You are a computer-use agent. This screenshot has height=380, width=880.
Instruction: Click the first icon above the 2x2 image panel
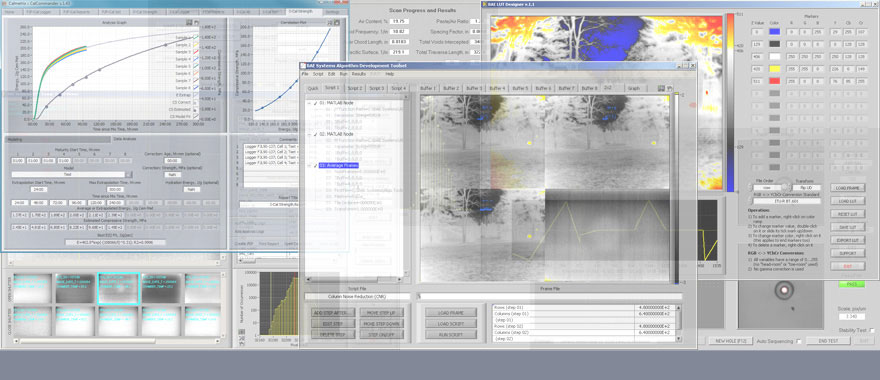pyautogui.click(x=662, y=88)
